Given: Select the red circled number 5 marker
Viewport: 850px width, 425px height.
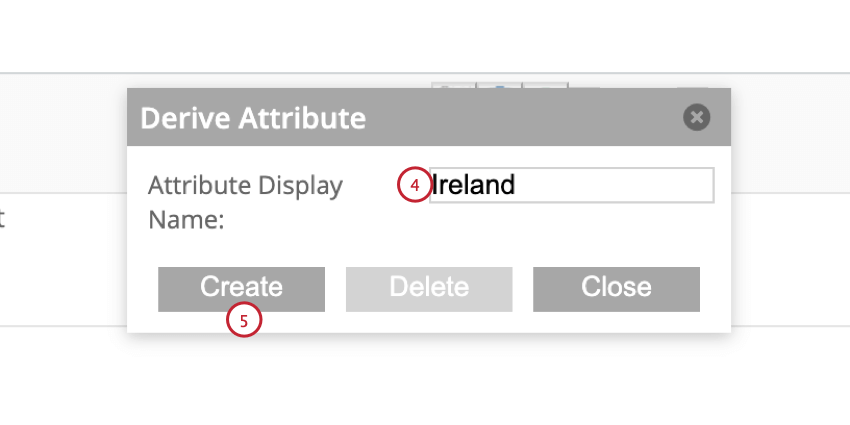Looking at the screenshot, I should click(244, 320).
